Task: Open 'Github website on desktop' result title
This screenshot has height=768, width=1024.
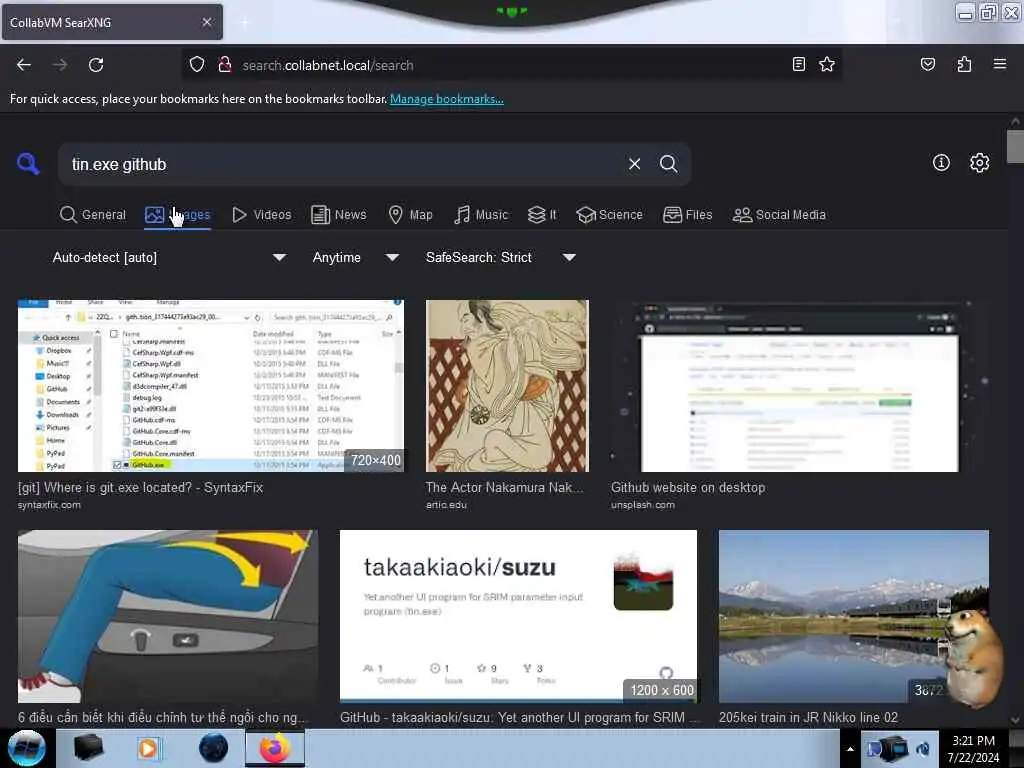Action: 688,488
